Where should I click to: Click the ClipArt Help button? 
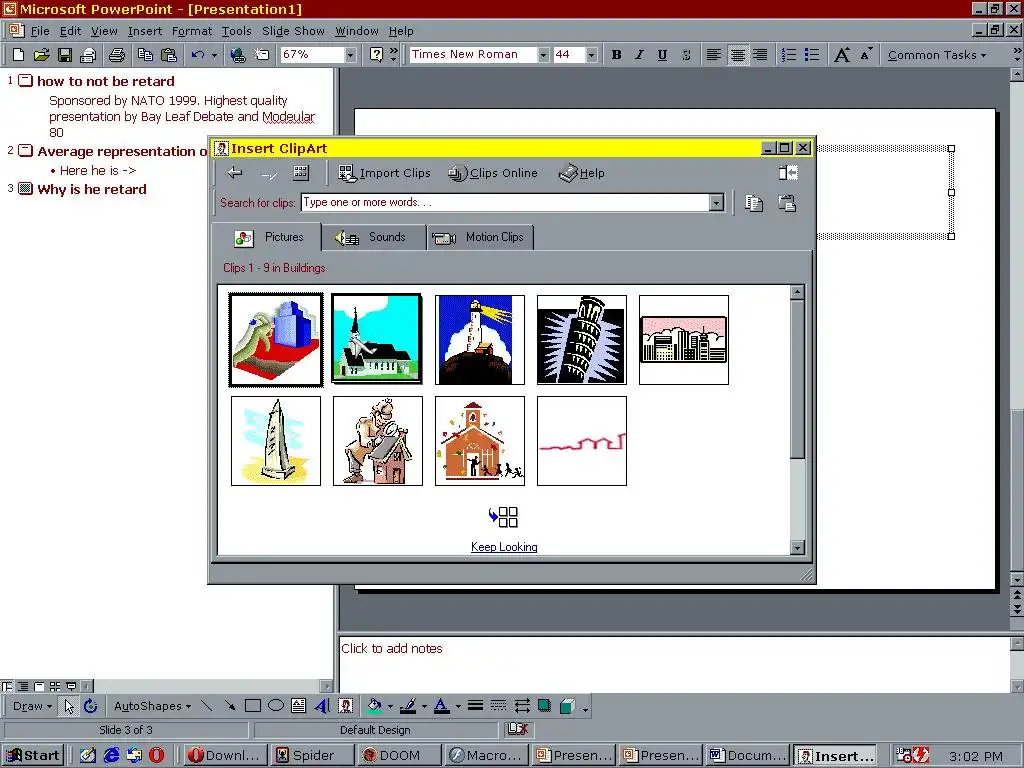click(583, 173)
